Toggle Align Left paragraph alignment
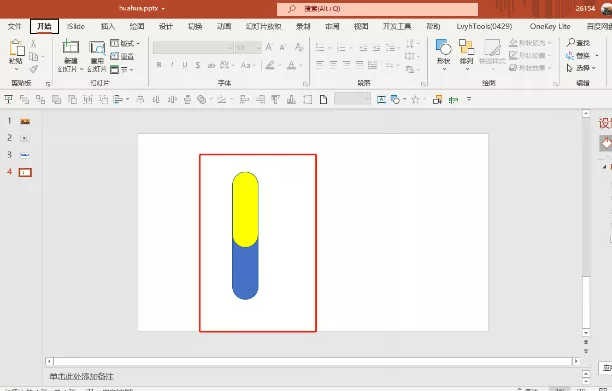 [320, 65]
